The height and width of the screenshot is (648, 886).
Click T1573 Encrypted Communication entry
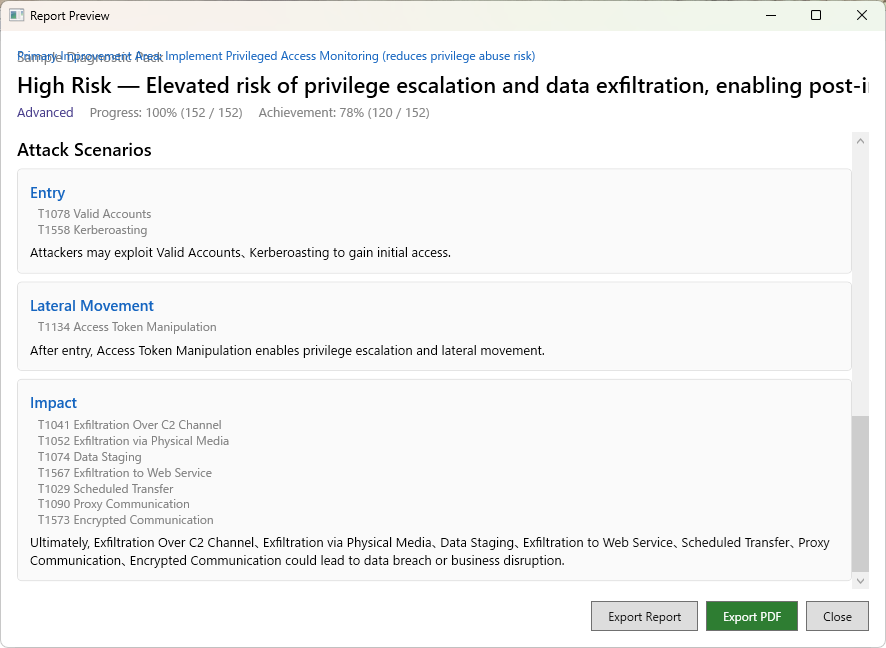pyautogui.click(x=125, y=520)
